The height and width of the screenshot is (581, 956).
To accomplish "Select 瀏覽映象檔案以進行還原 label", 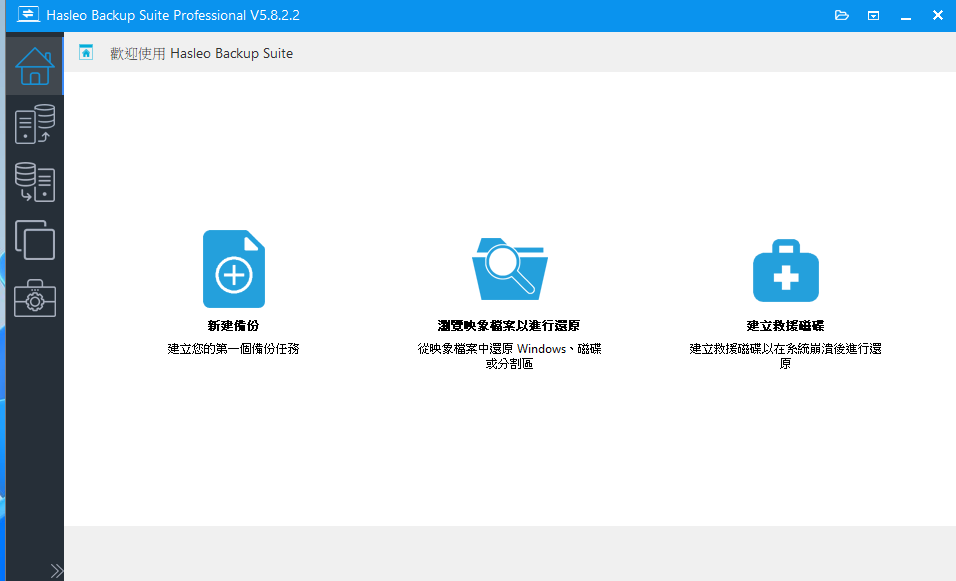I will [x=508, y=326].
